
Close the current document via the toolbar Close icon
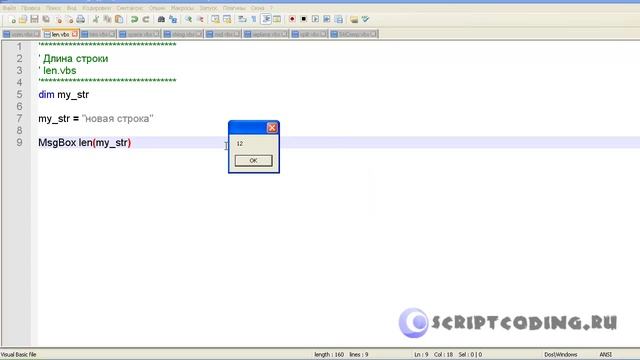point(58,19)
